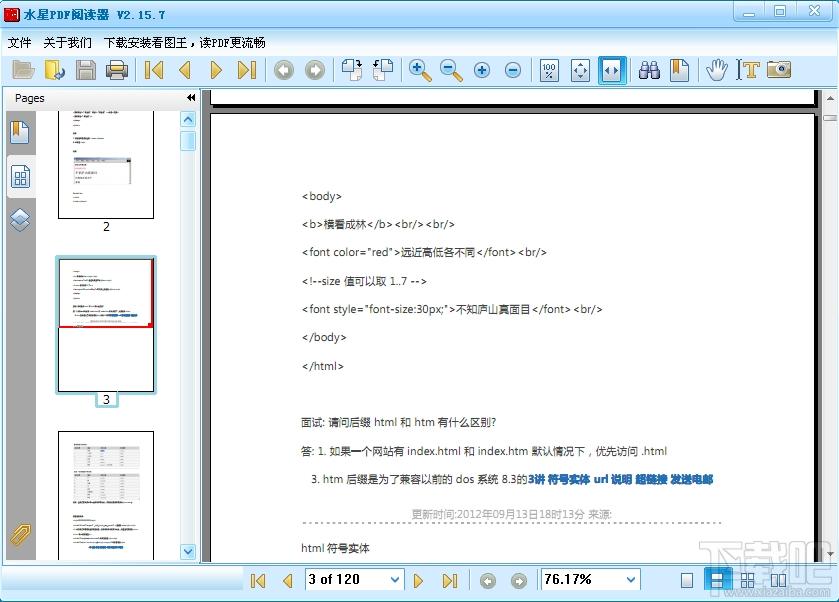
Task: Take a snapshot with the camera tool
Action: point(779,70)
